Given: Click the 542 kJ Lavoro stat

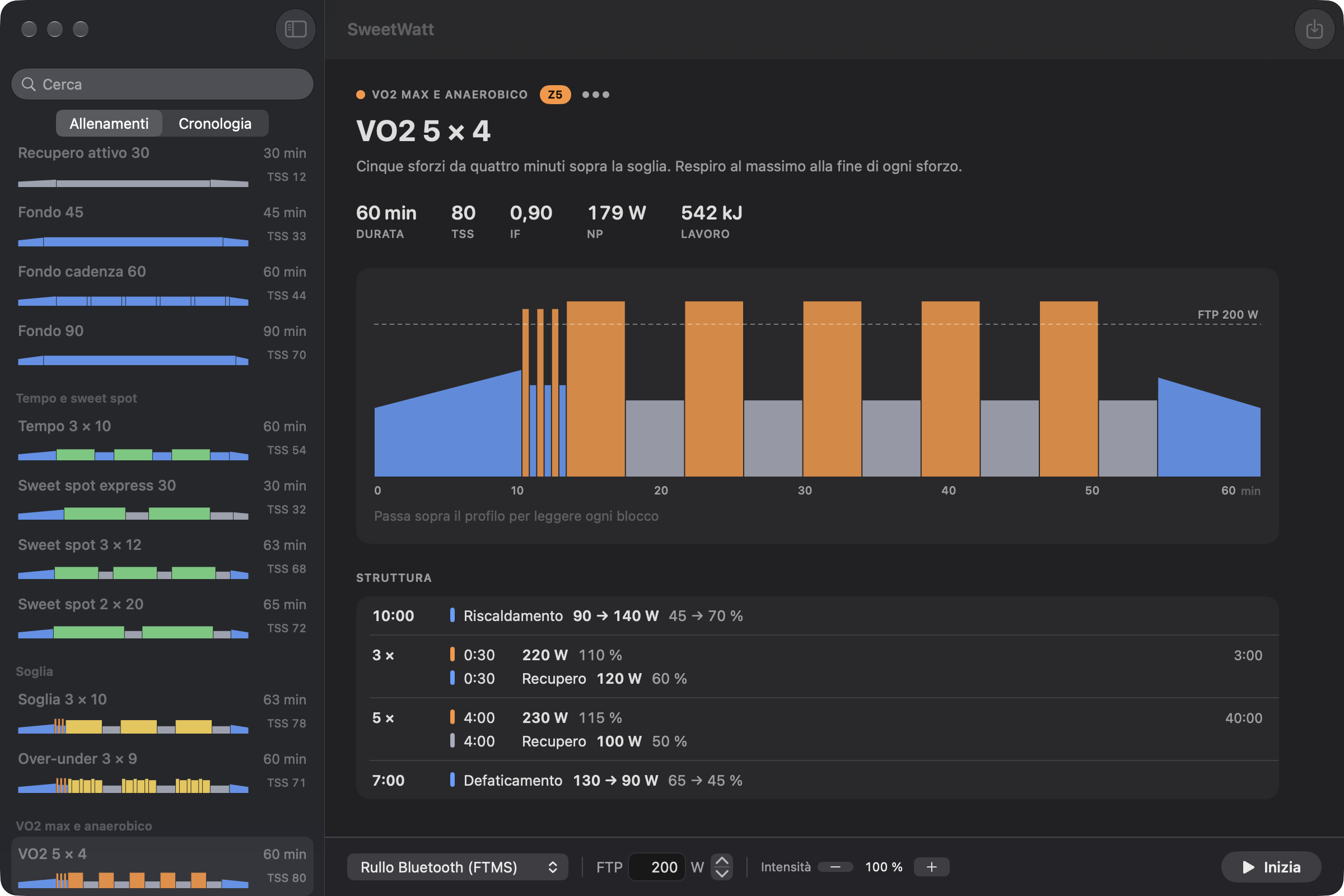Looking at the screenshot, I should (x=711, y=221).
